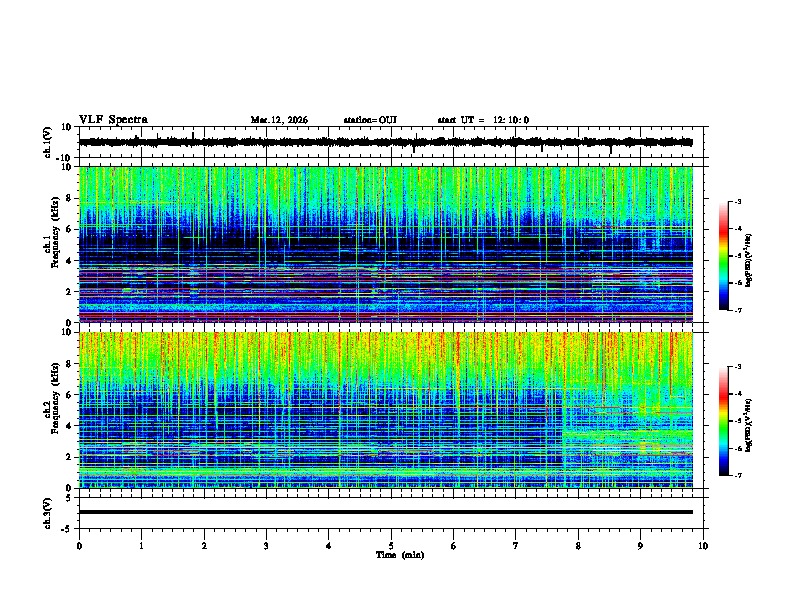Select the "start UT = 12:10:0" text
Image resolution: width=792 pixels, height=612 pixels.
[483, 120]
